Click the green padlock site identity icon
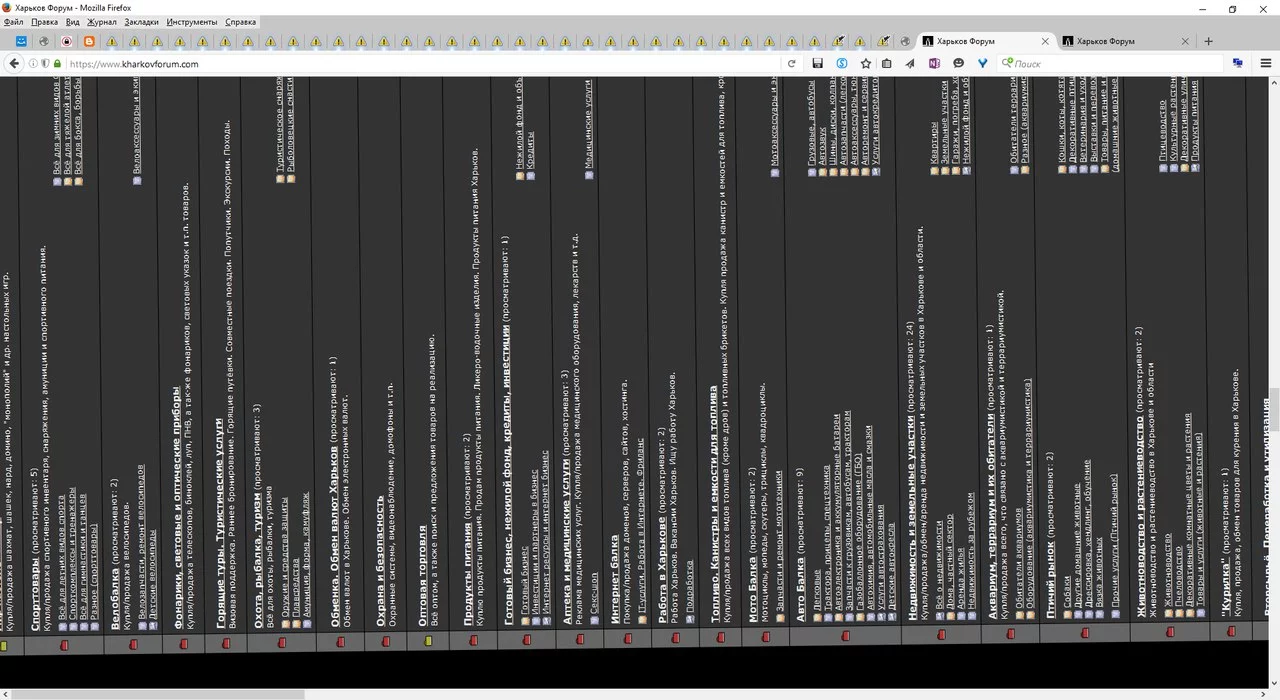 click(x=57, y=63)
